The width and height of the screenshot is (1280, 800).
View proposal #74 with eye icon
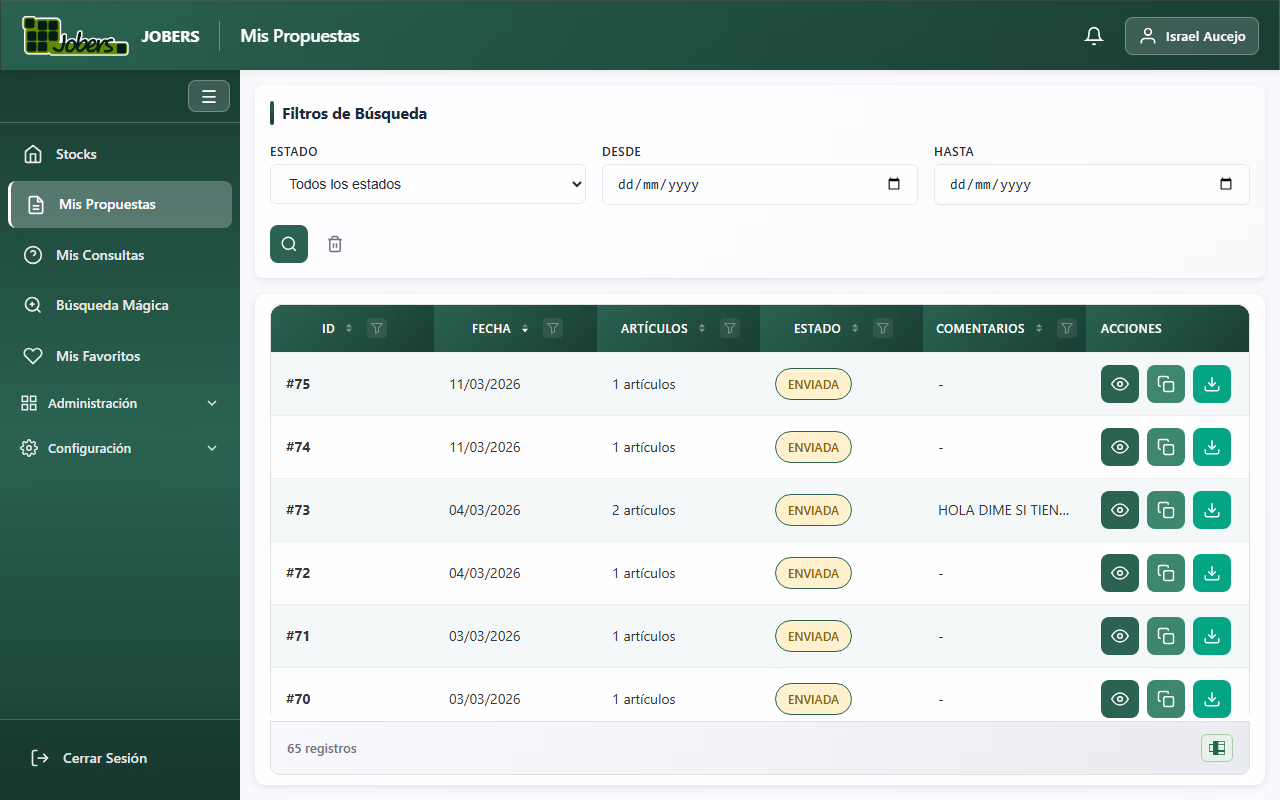click(x=1119, y=447)
